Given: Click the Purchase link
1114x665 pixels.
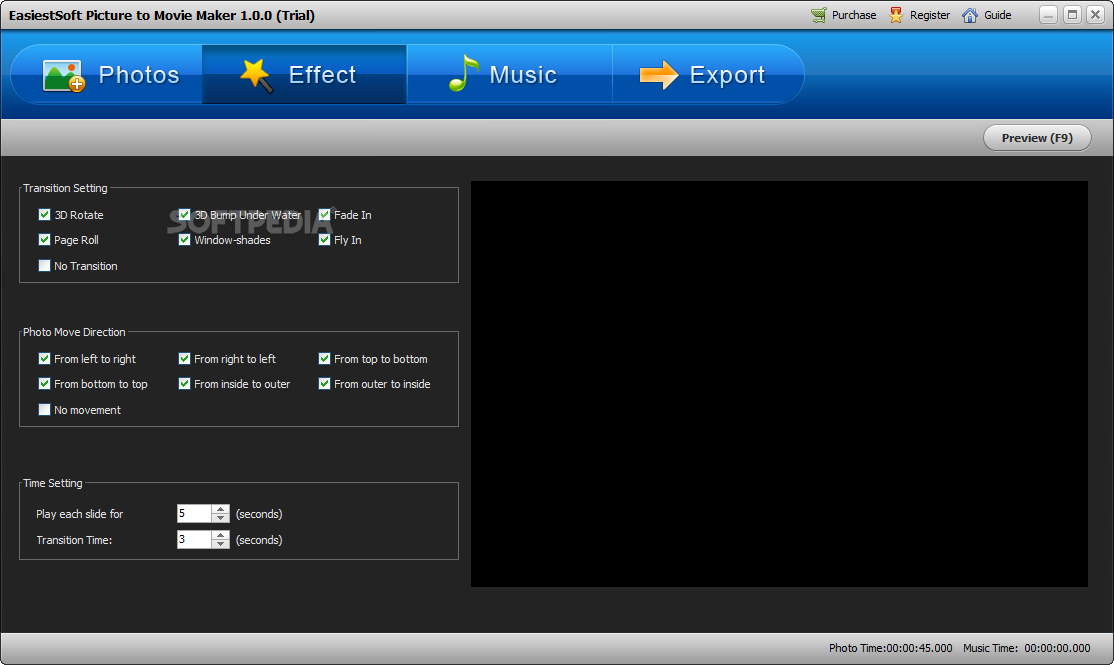Looking at the screenshot, I should click(x=844, y=15).
